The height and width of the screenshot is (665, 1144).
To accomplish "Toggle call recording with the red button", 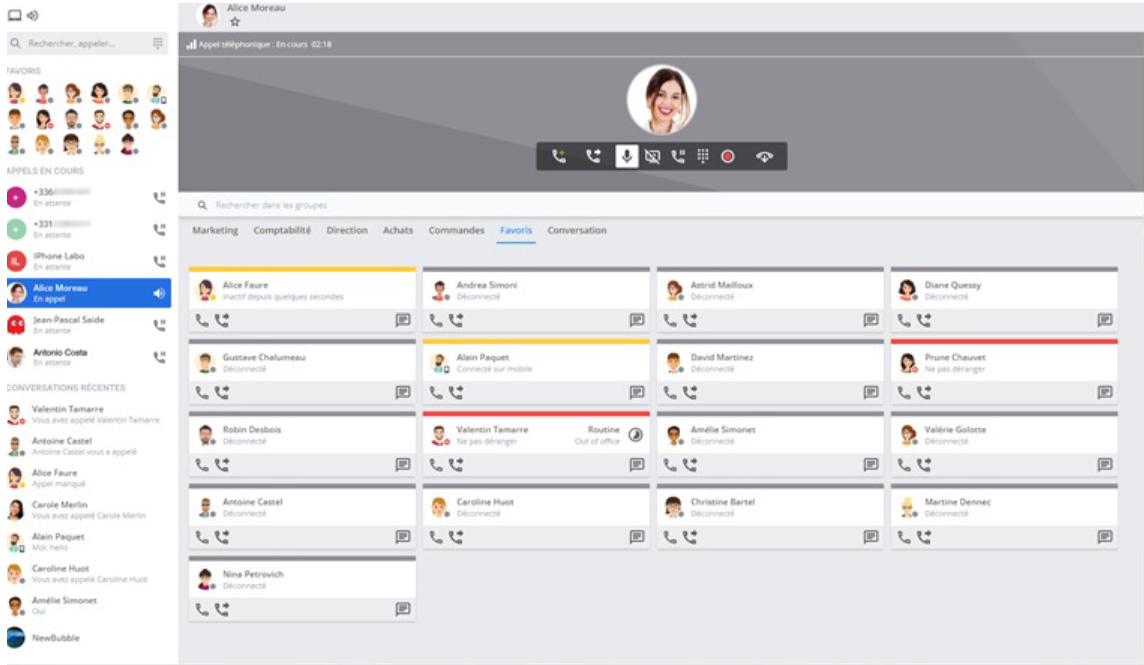I will [728, 157].
